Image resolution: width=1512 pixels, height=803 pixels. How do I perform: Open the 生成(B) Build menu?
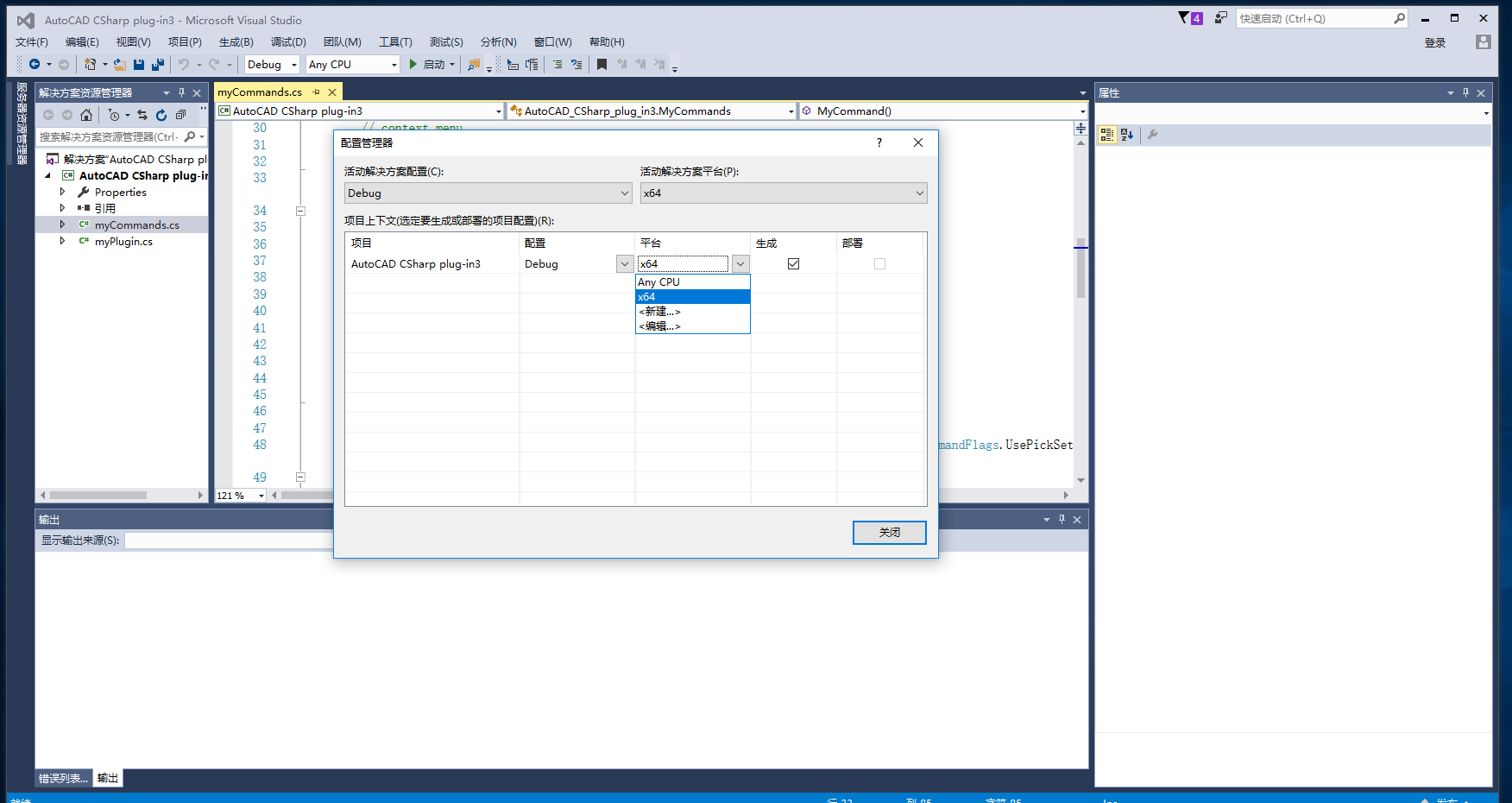pyautogui.click(x=236, y=42)
